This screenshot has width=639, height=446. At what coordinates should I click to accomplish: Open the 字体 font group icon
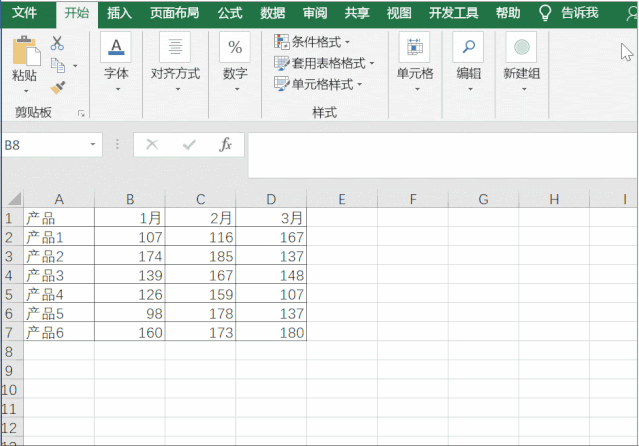tap(116, 47)
